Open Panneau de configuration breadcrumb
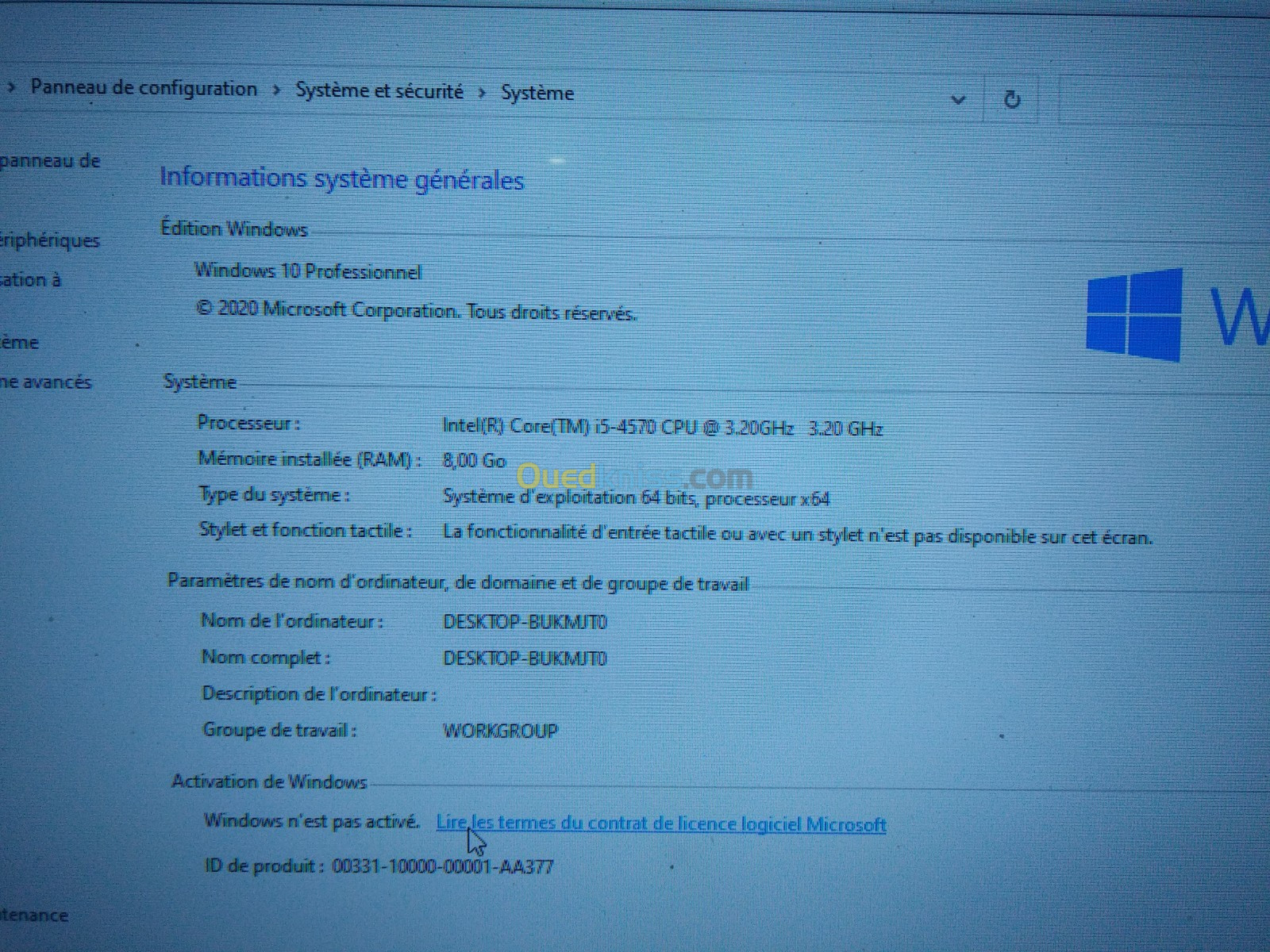The width and height of the screenshot is (1270, 952). [x=144, y=88]
